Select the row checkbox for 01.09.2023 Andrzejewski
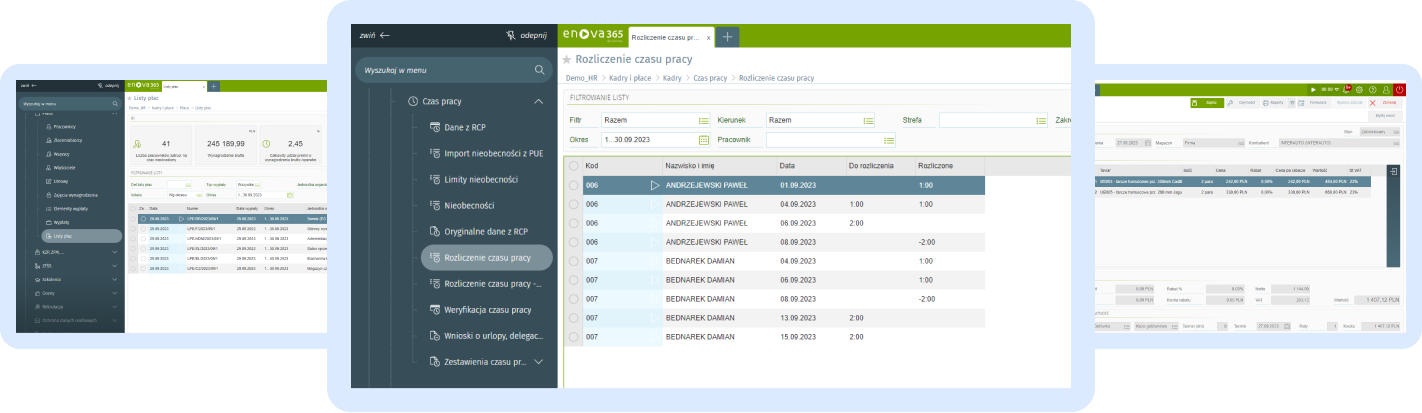Viewport: 1422px width, 413px height. [573, 185]
